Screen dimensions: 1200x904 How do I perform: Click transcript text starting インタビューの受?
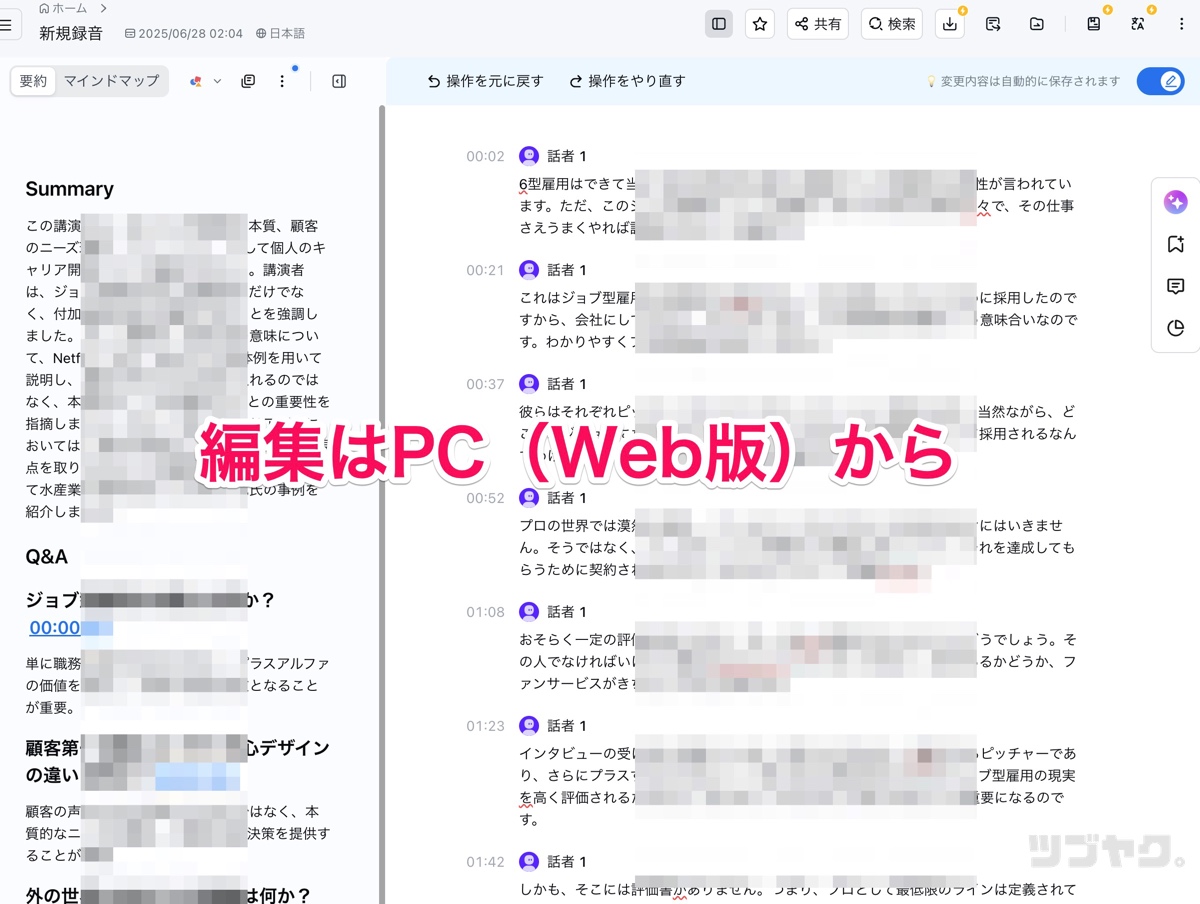[x=798, y=787]
